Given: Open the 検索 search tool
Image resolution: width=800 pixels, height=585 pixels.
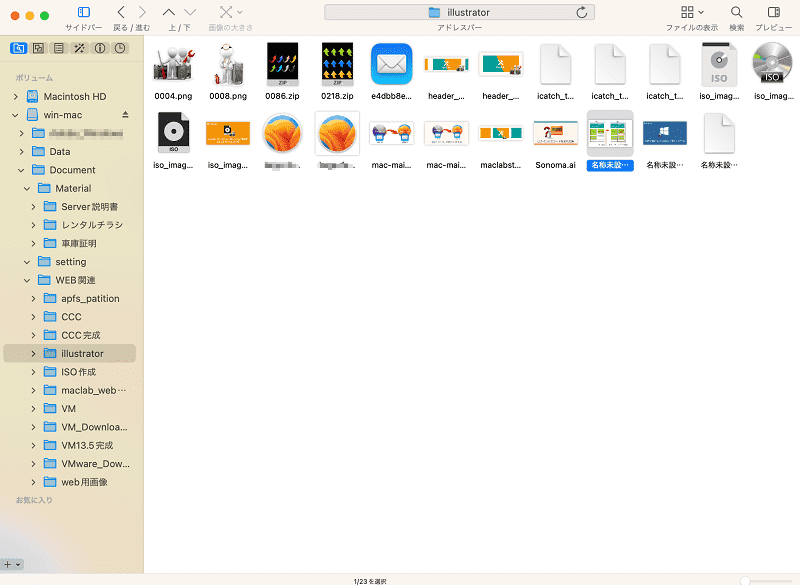Looking at the screenshot, I should click(736, 12).
